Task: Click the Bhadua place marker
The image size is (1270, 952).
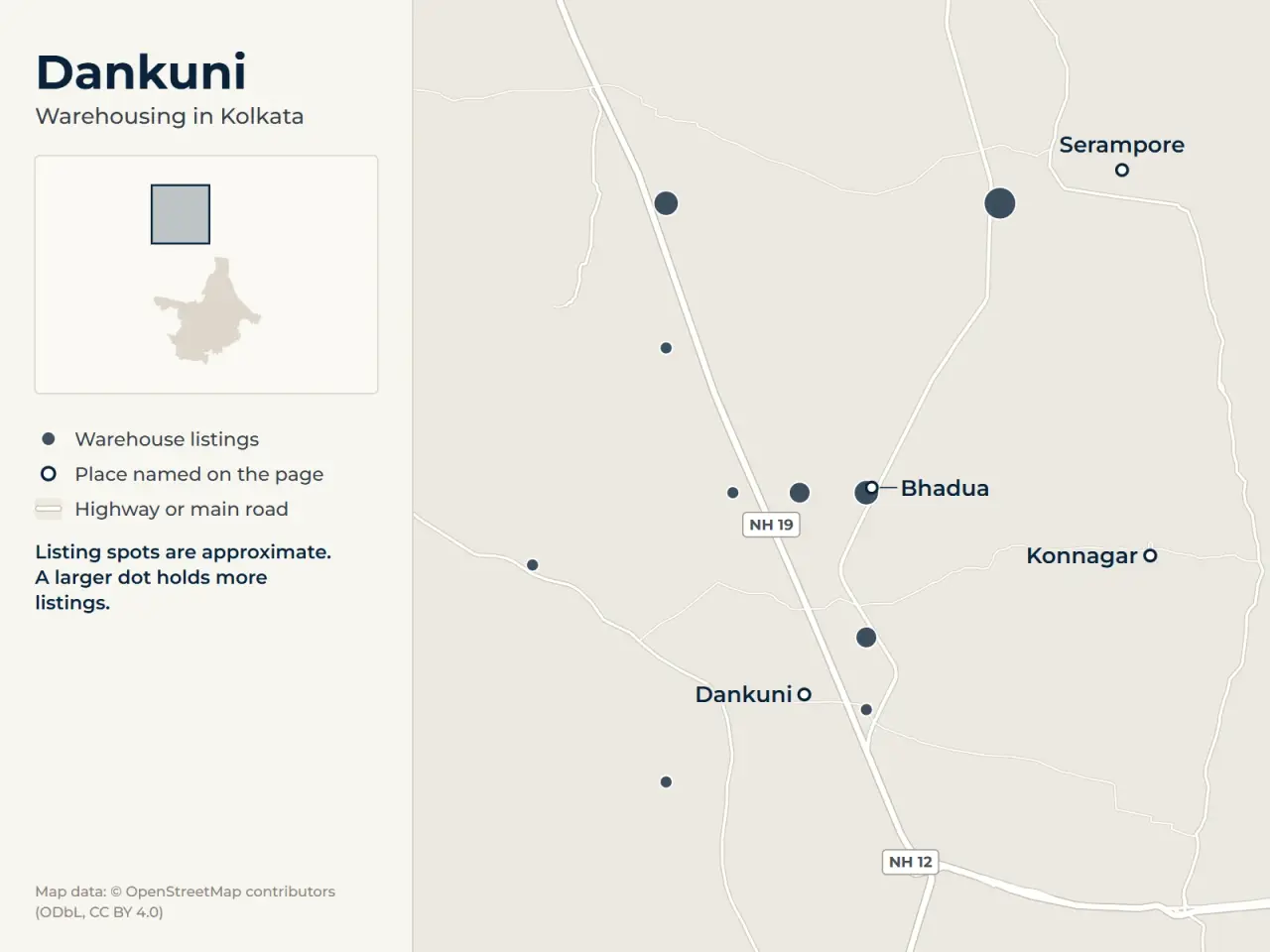Action: [871, 487]
